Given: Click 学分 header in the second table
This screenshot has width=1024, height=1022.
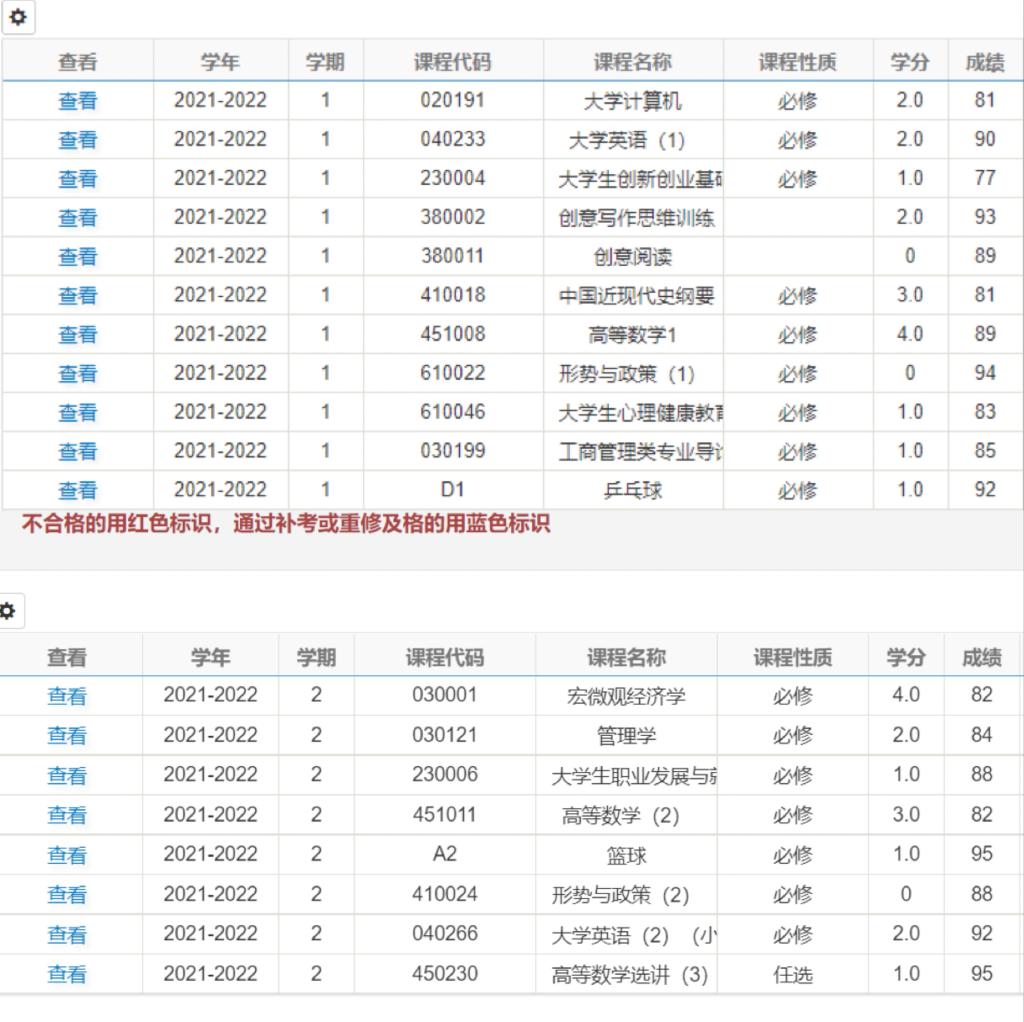Looking at the screenshot, I should click(x=906, y=657).
